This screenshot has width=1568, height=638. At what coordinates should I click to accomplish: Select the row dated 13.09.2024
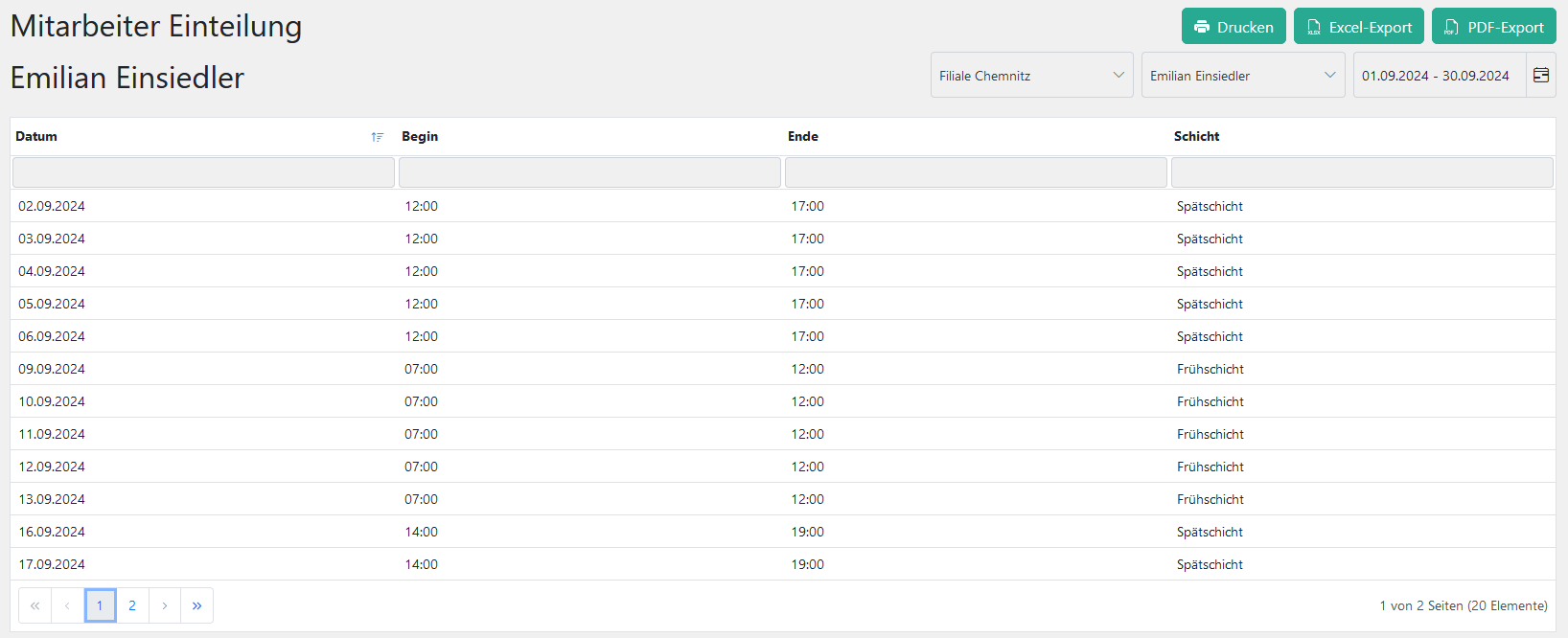783,499
